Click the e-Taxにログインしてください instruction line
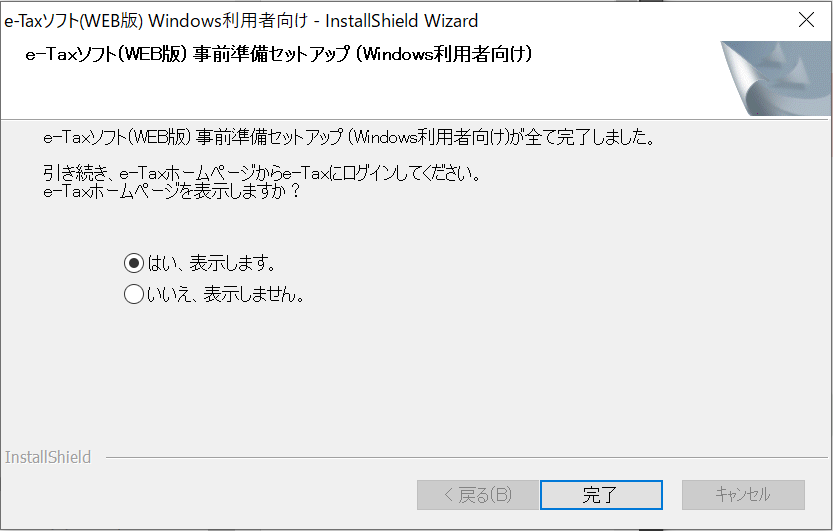This screenshot has width=833, height=531. 262,174
